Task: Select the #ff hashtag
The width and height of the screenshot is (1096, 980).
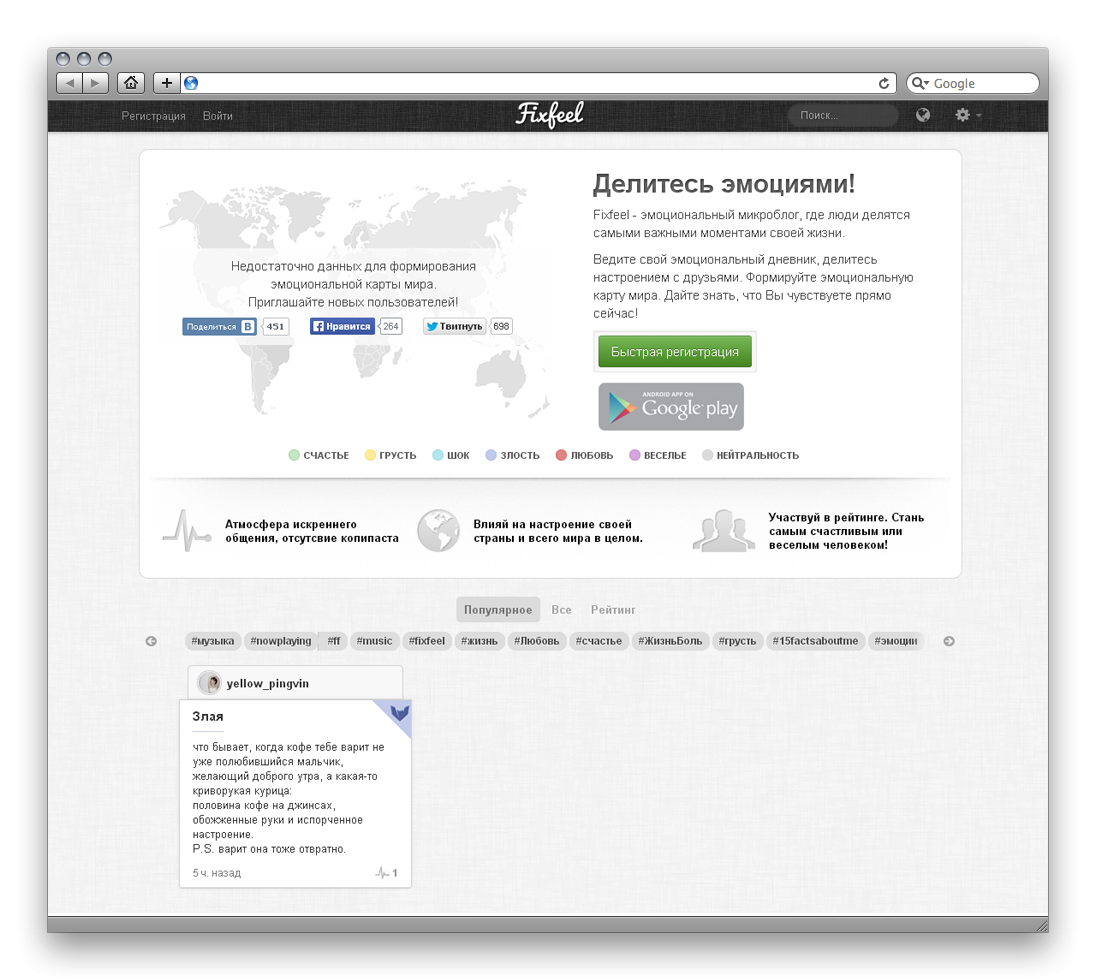Action: click(x=334, y=641)
